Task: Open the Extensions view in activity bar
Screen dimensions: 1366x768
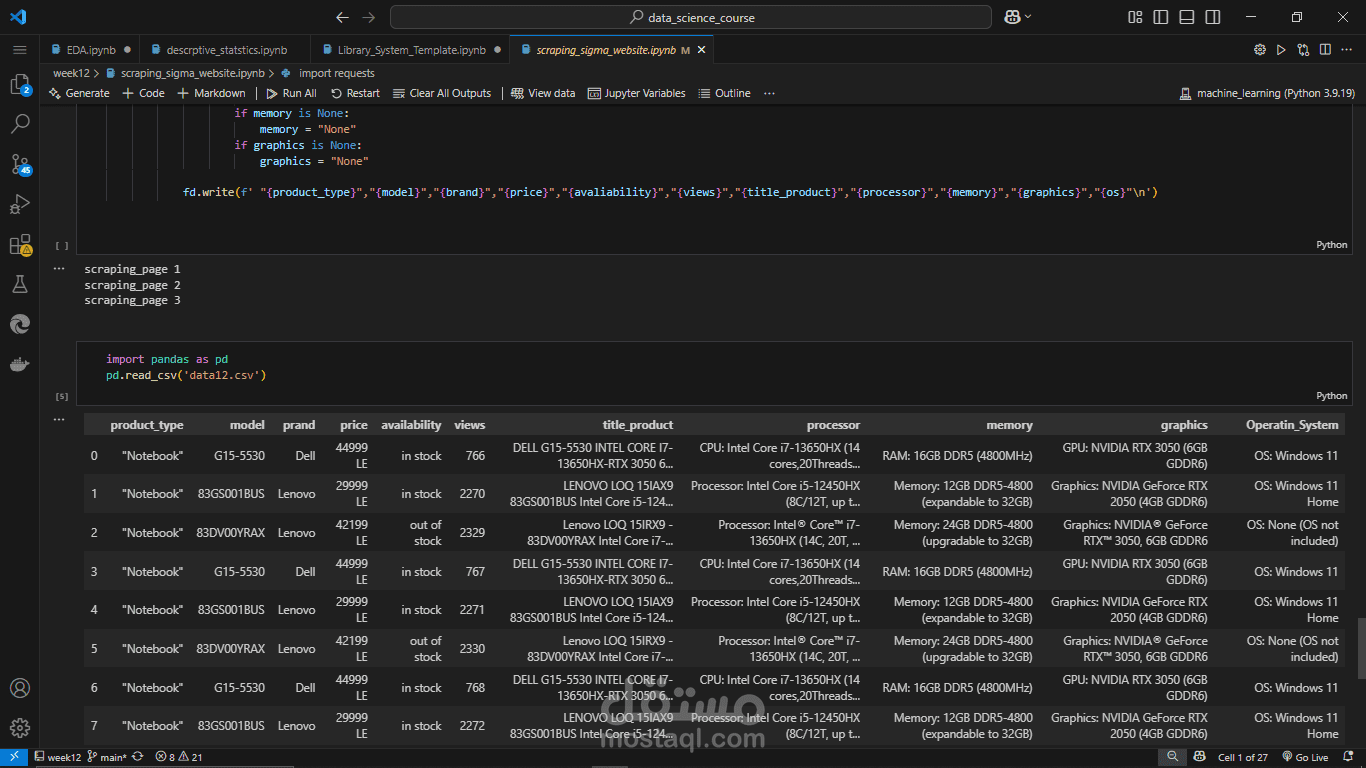Action: 20,245
